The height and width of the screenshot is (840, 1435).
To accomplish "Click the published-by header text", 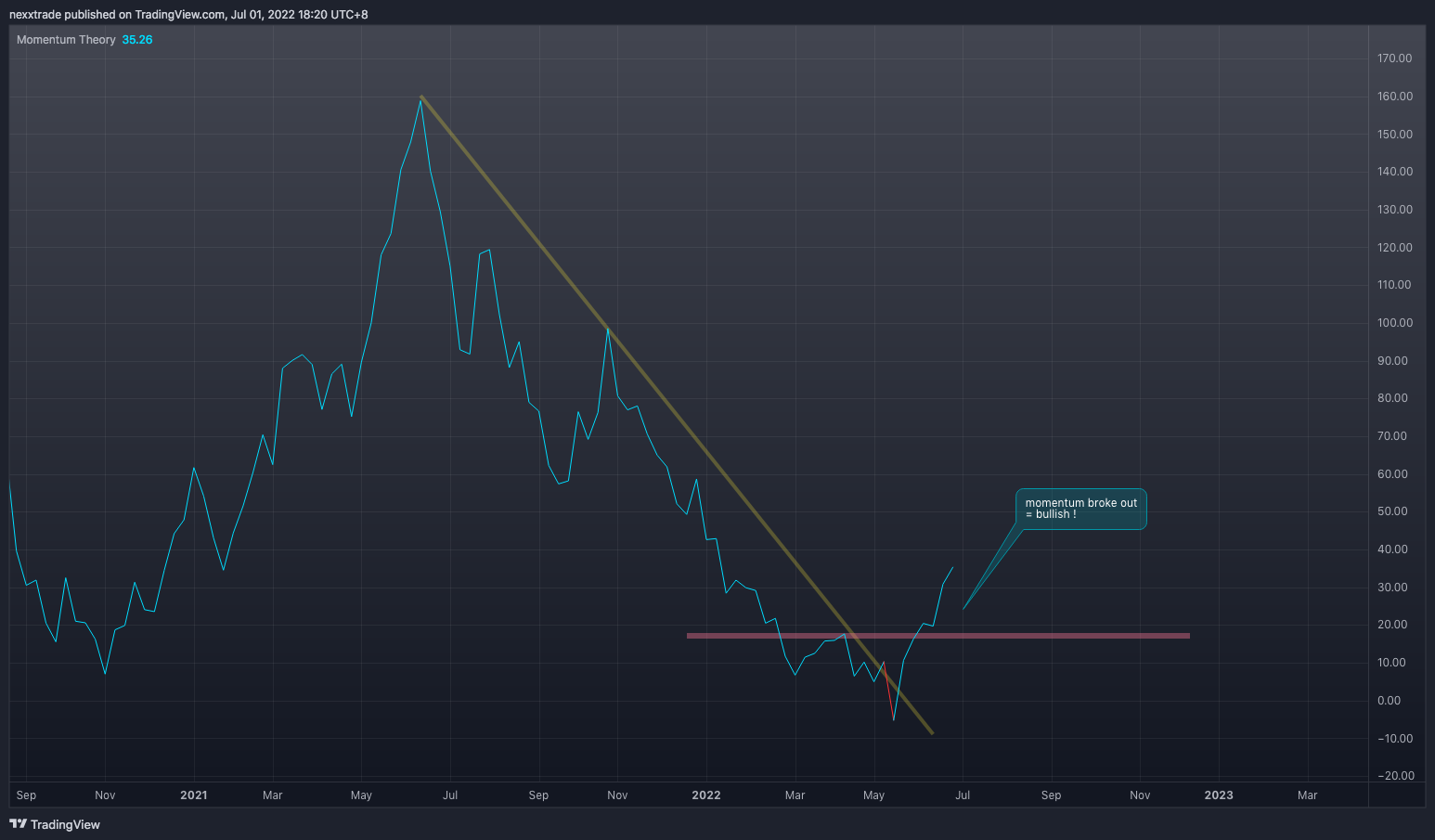I will coord(188,15).
